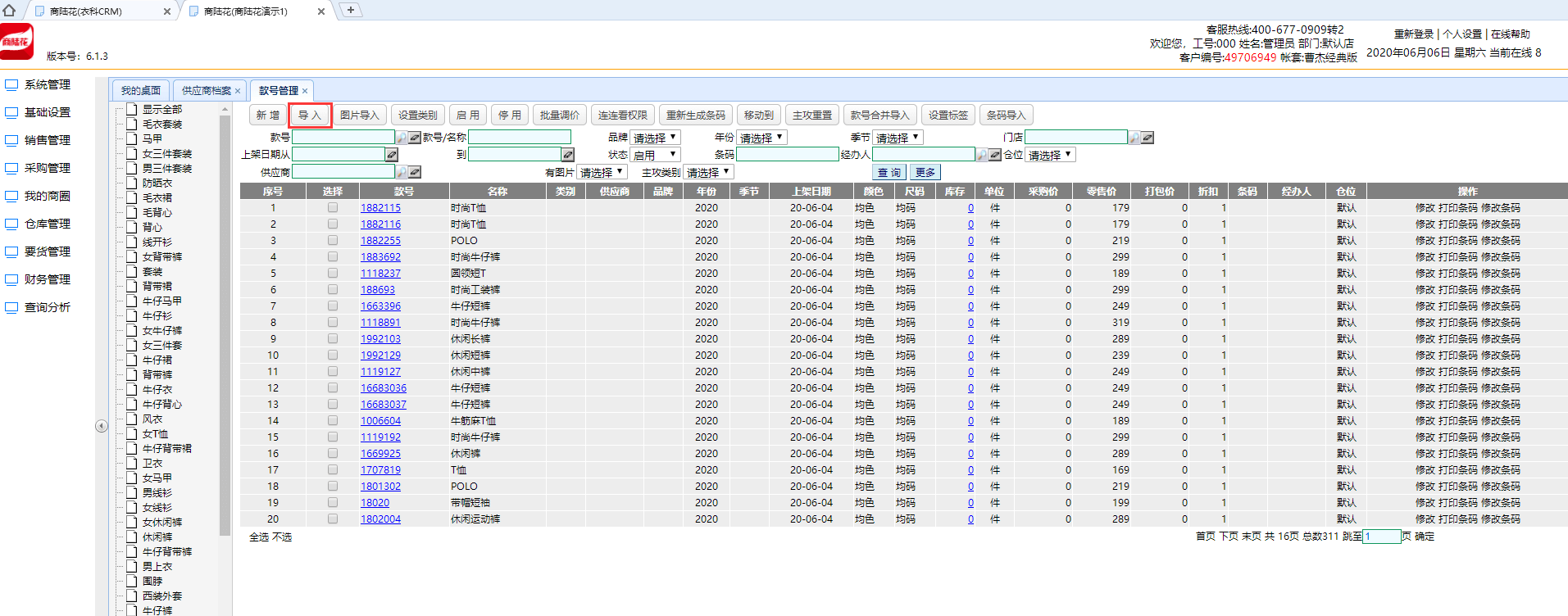Close the 商陆花(衣科CRM) browser tab
This screenshot has width=1568, height=616.
[x=167, y=11]
